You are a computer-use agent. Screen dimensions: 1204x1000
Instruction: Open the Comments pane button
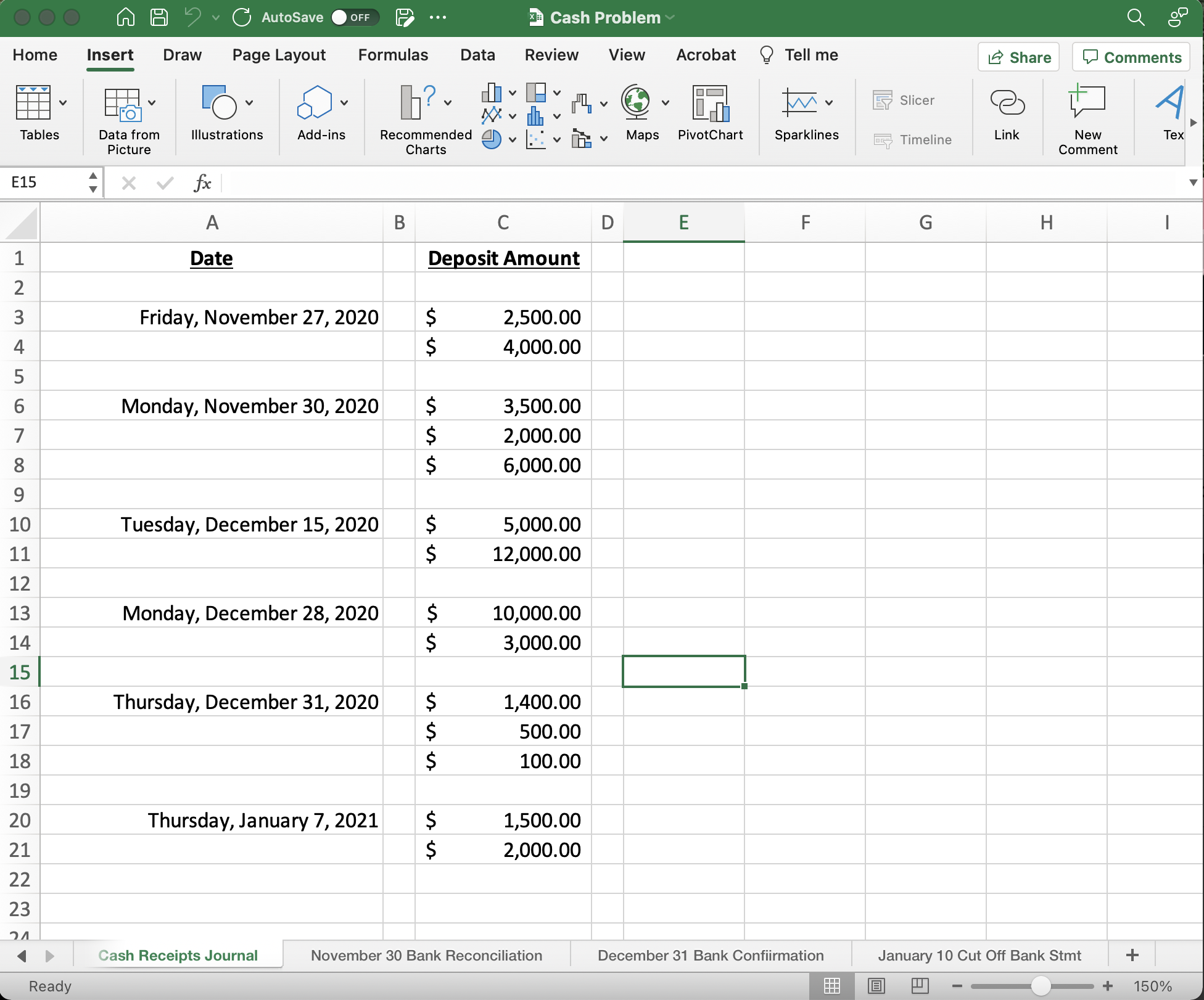[x=1131, y=57]
